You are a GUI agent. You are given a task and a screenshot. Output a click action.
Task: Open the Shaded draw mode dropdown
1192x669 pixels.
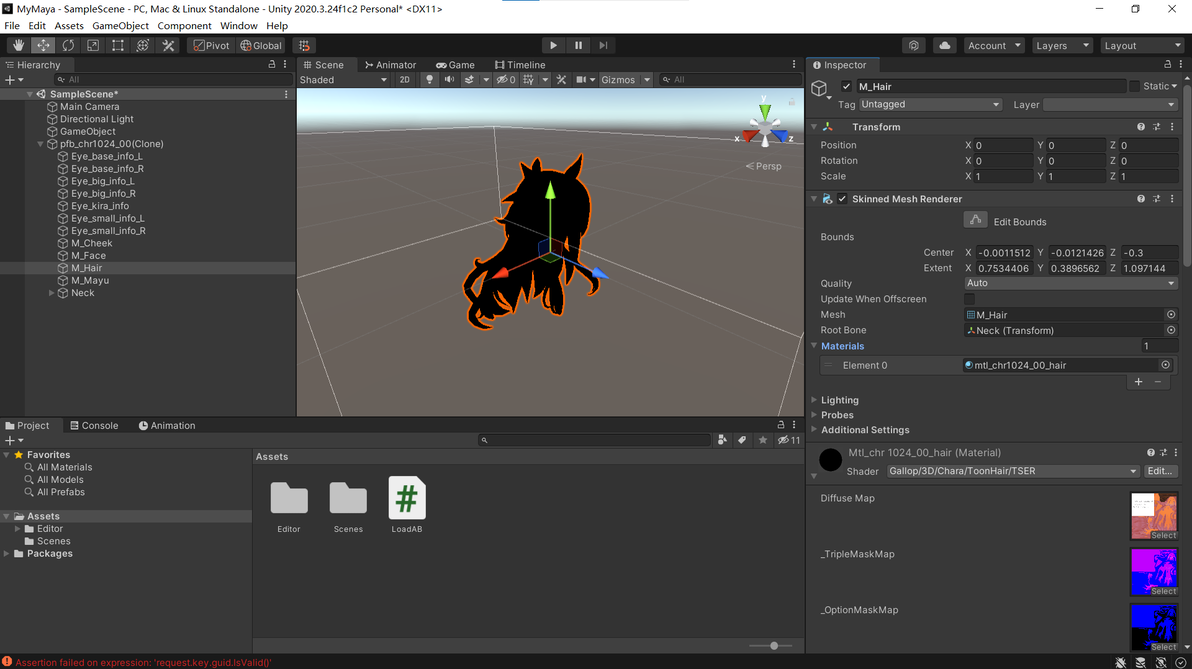pos(344,80)
